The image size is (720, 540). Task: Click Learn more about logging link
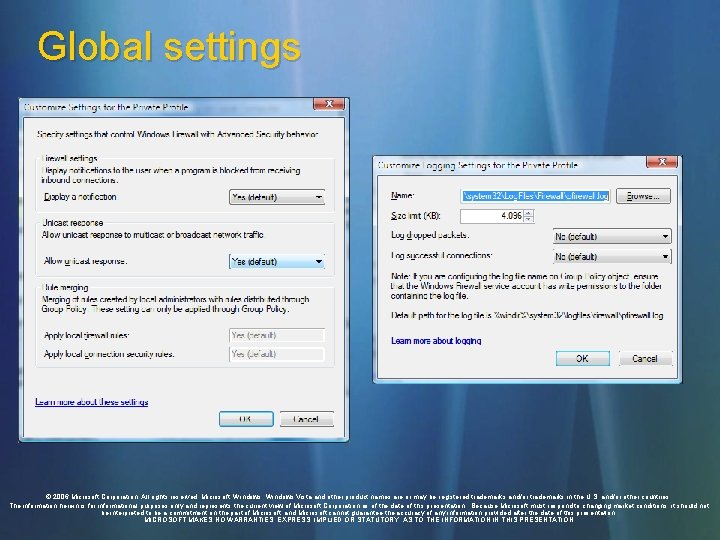tap(436, 341)
